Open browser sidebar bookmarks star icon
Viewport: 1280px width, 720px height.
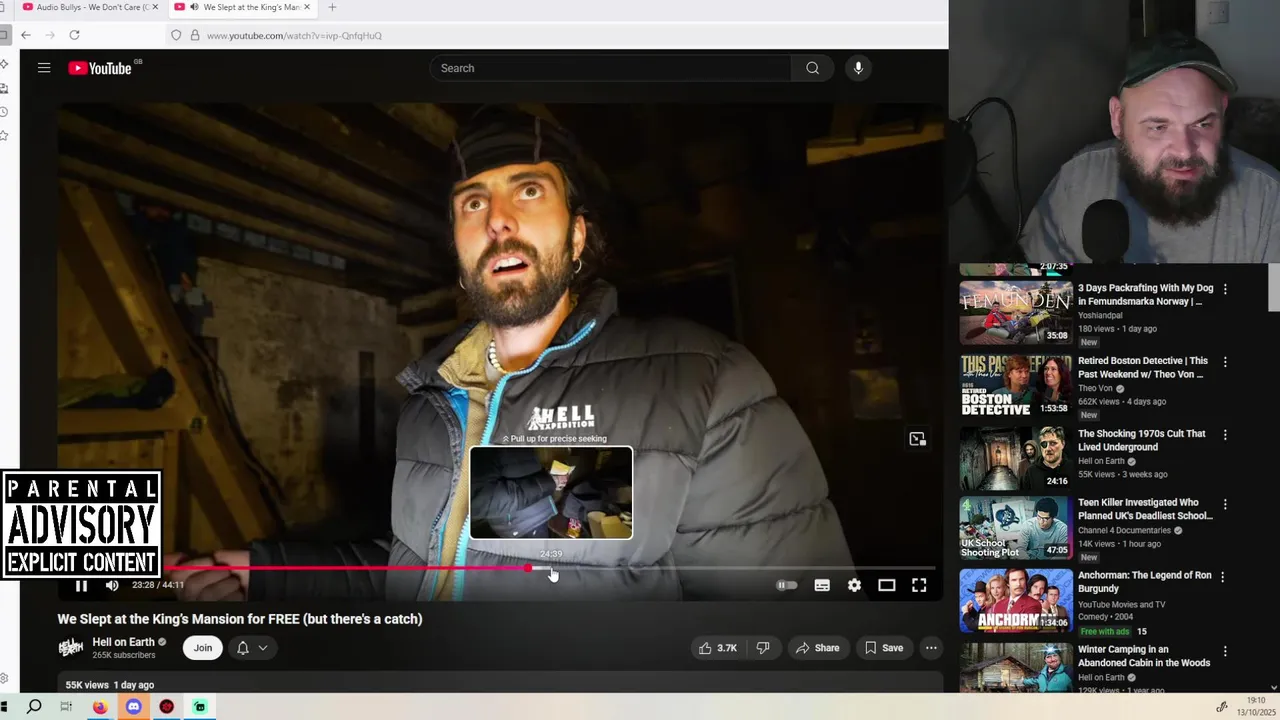pyautogui.click(x=5, y=135)
